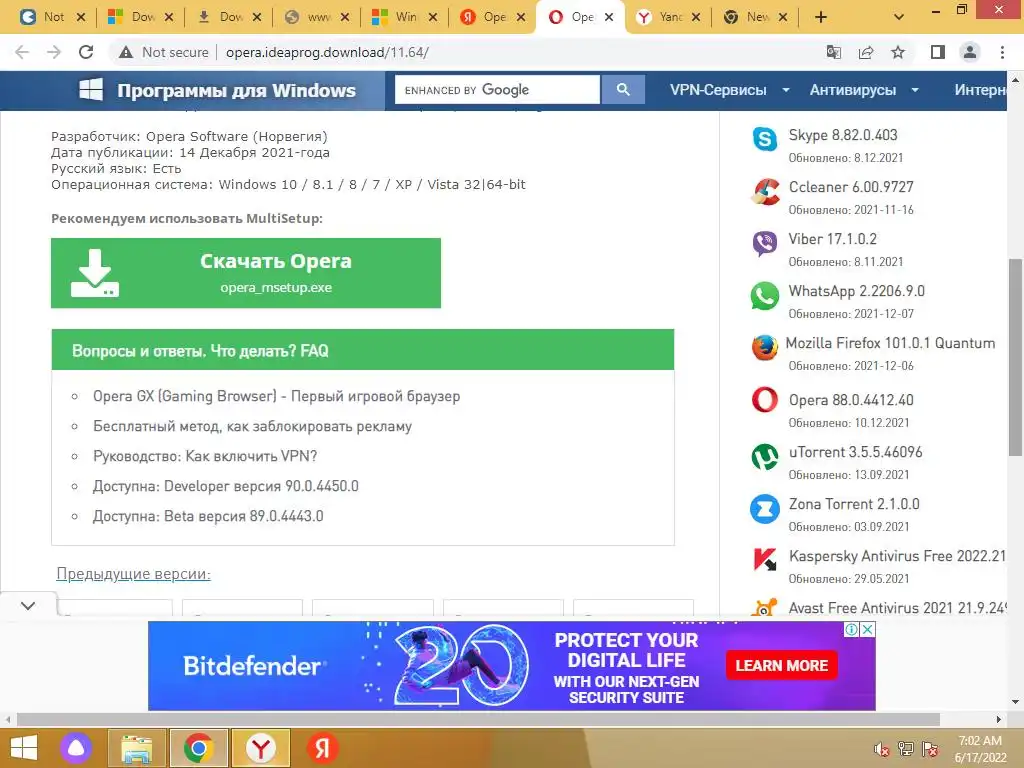Open Avast Free Antivirus 2021 link
This screenshot has height=768, width=1024.
[897, 608]
